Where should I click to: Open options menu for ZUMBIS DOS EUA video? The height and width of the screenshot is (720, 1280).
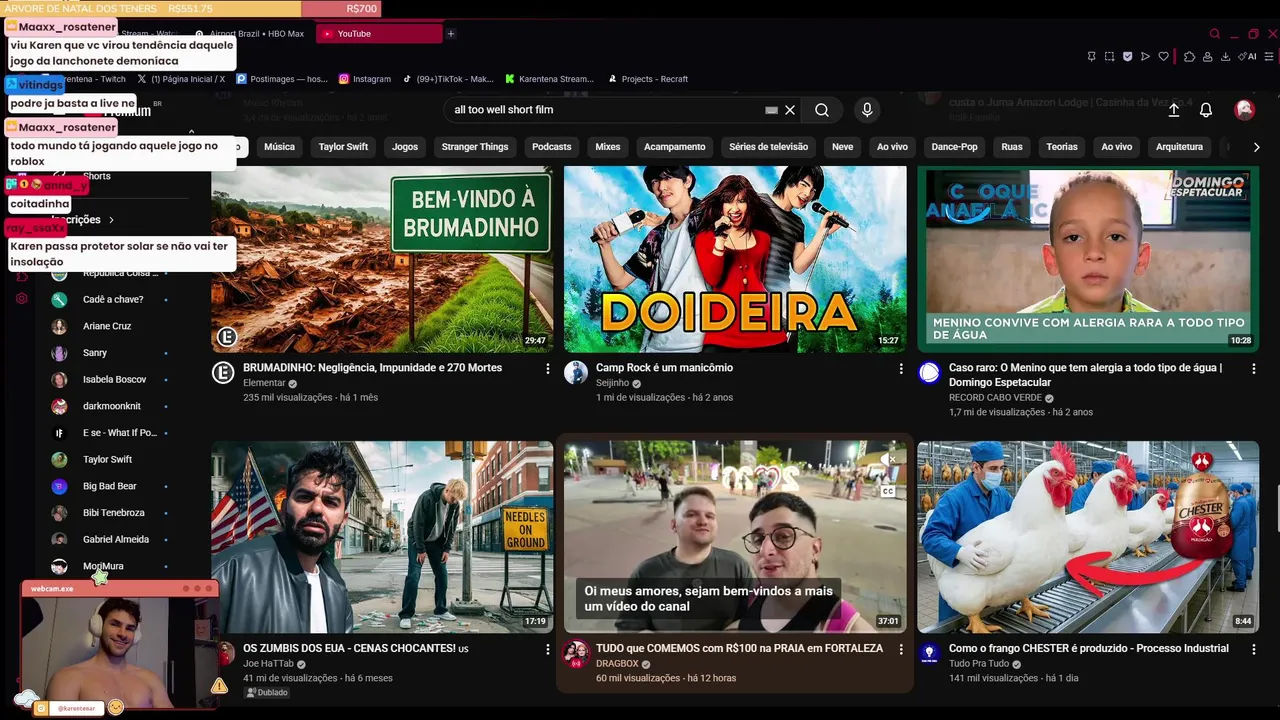pyautogui.click(x=547, y=650)
